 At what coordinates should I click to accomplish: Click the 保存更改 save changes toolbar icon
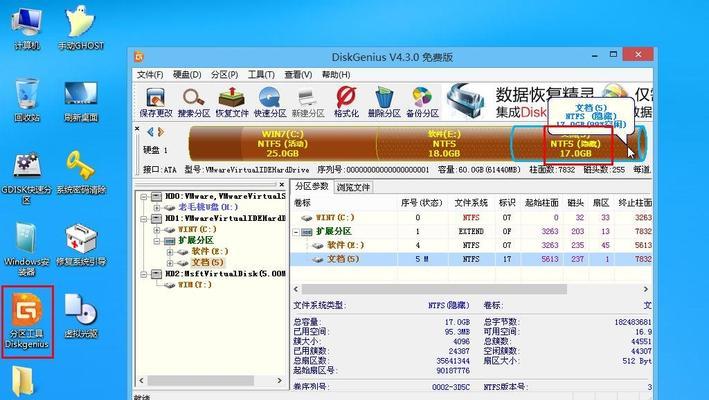point(156,102)
